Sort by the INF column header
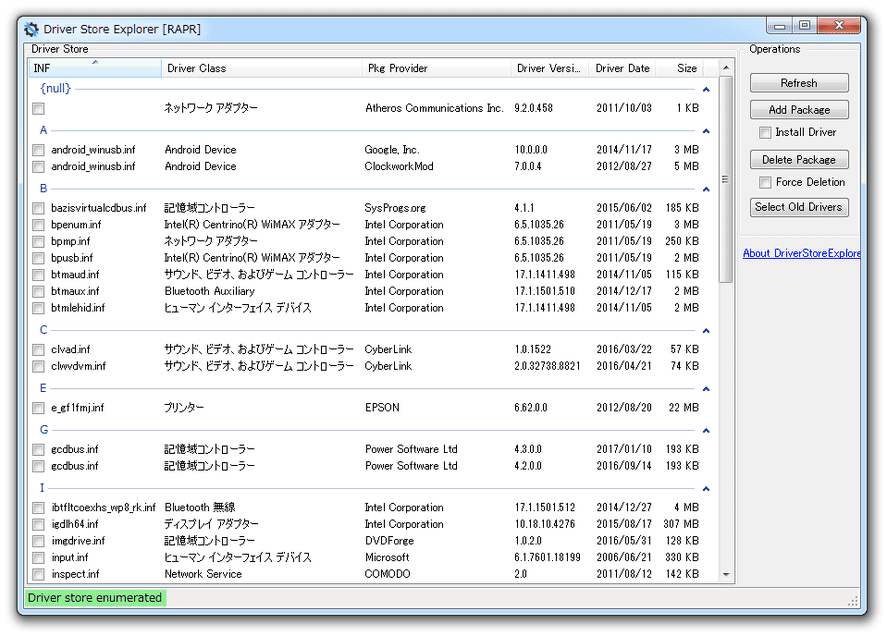Viewport: 887px width, 636px height. pyautogui.click(x=94, y=68)
